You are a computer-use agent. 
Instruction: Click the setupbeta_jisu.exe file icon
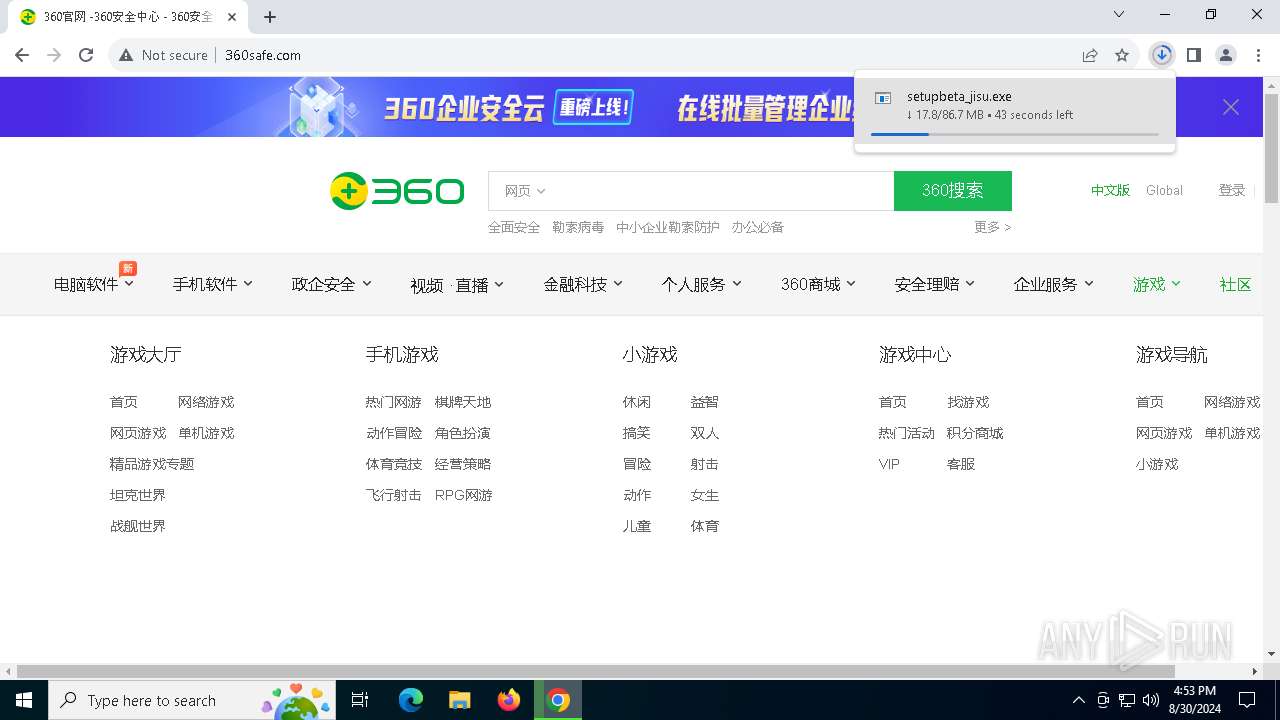pyautogui.click(x=883, y=98)
